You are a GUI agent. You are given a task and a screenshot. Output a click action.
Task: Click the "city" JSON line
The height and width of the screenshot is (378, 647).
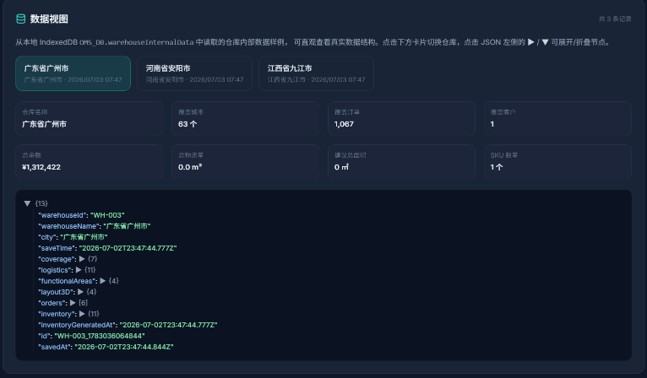73,237
